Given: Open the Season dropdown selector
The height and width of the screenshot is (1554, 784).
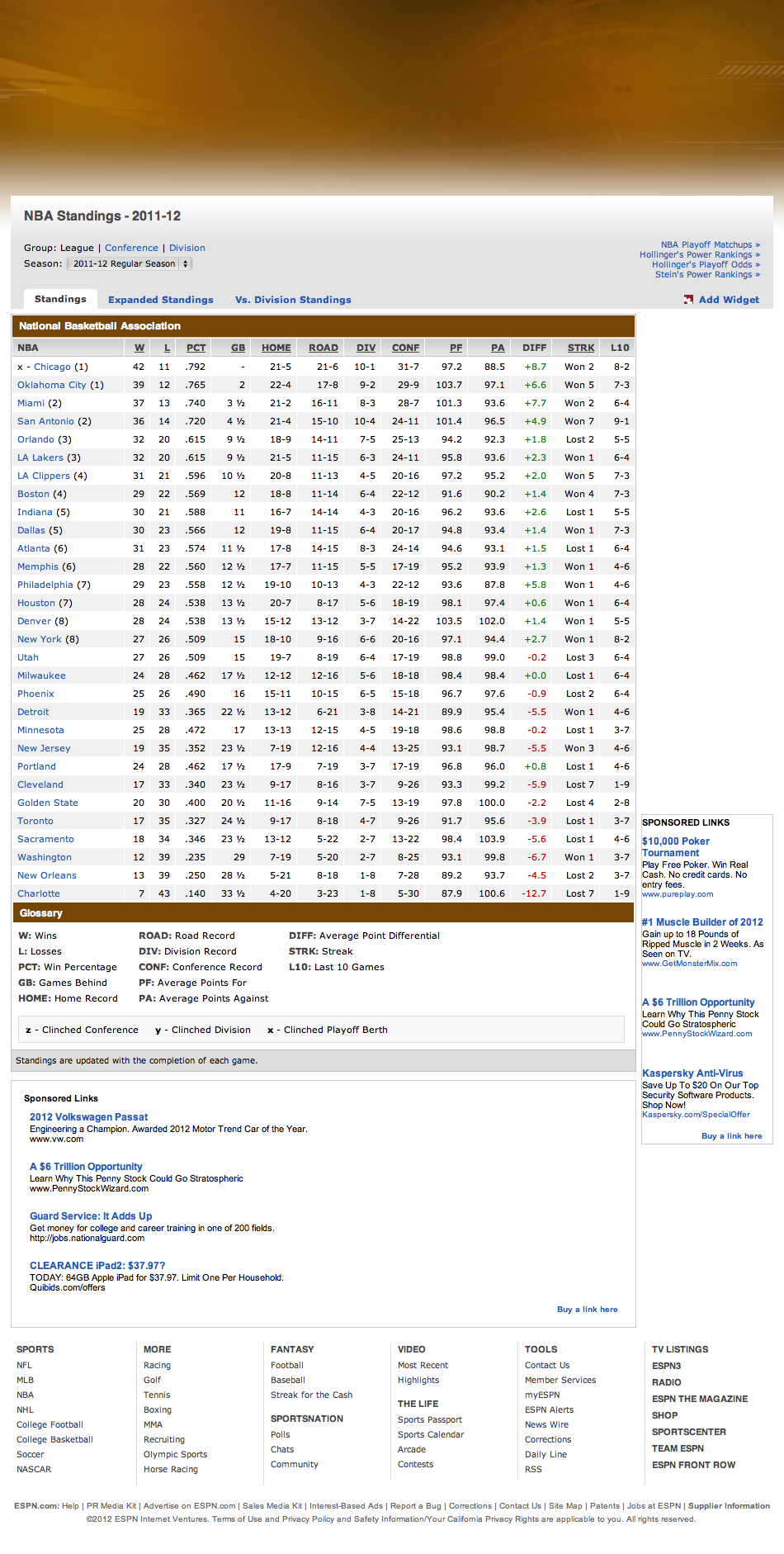Looking at the screenshot, I should coord(129,264).
